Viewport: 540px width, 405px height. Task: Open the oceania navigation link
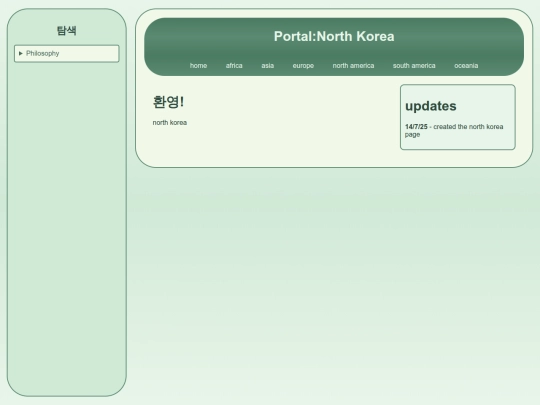click(x=466, y=65)
